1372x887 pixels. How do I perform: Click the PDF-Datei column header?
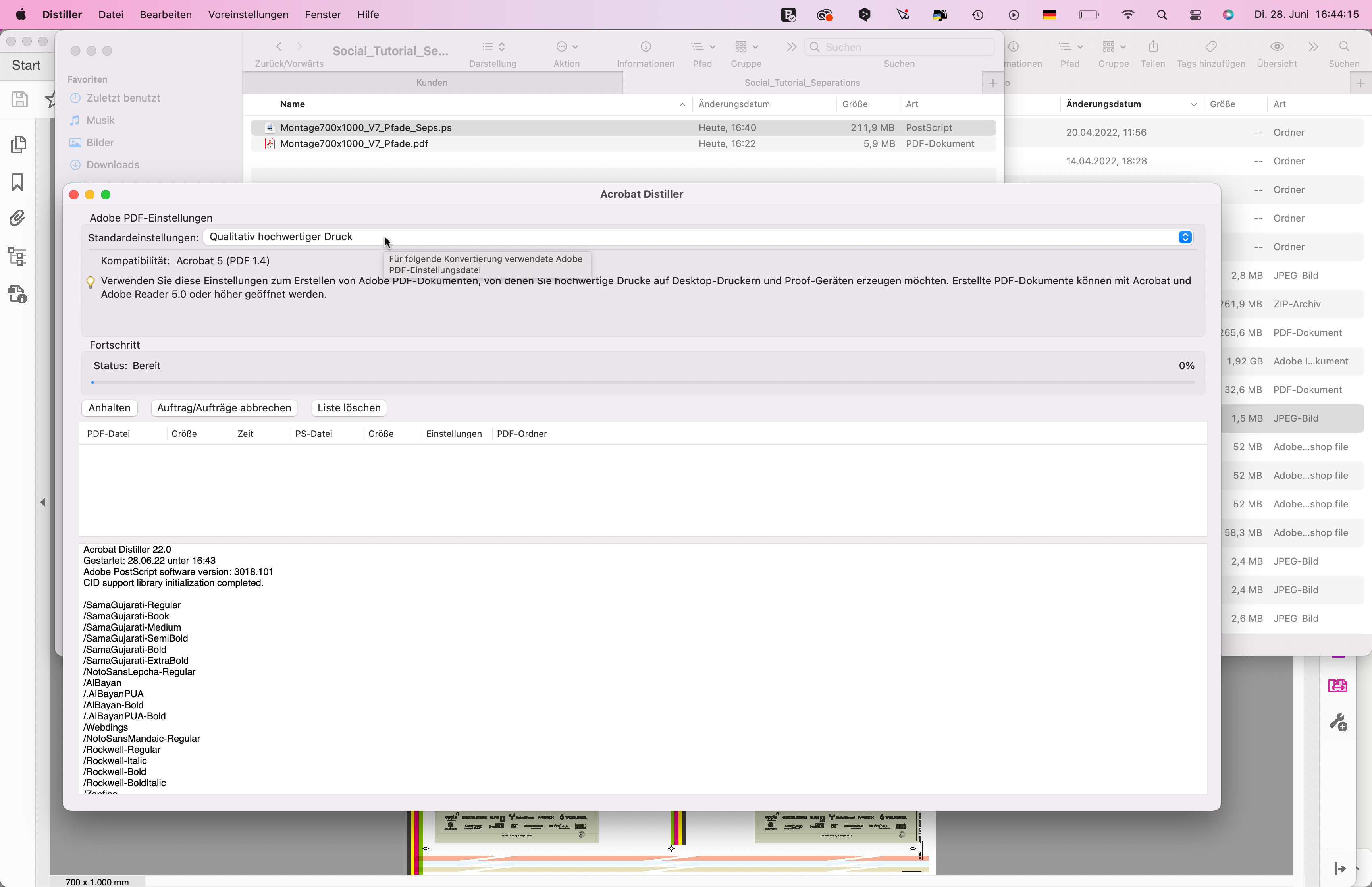[x=108, y=434]
